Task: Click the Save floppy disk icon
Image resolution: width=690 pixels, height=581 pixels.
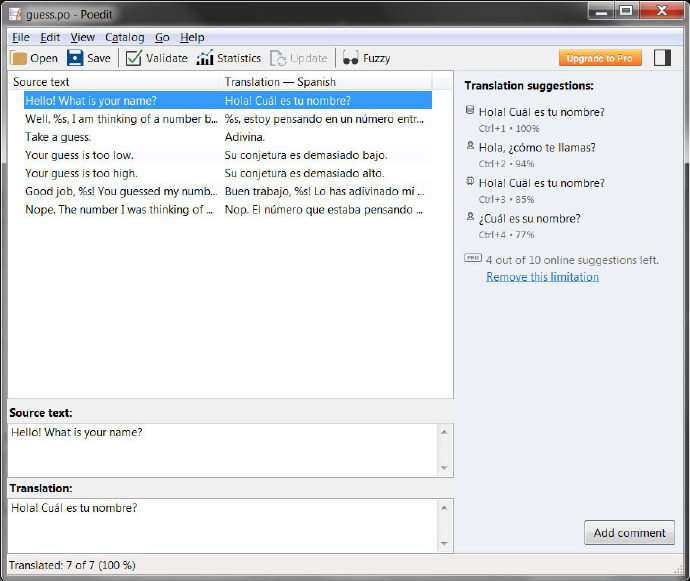Action: [75, 58]
